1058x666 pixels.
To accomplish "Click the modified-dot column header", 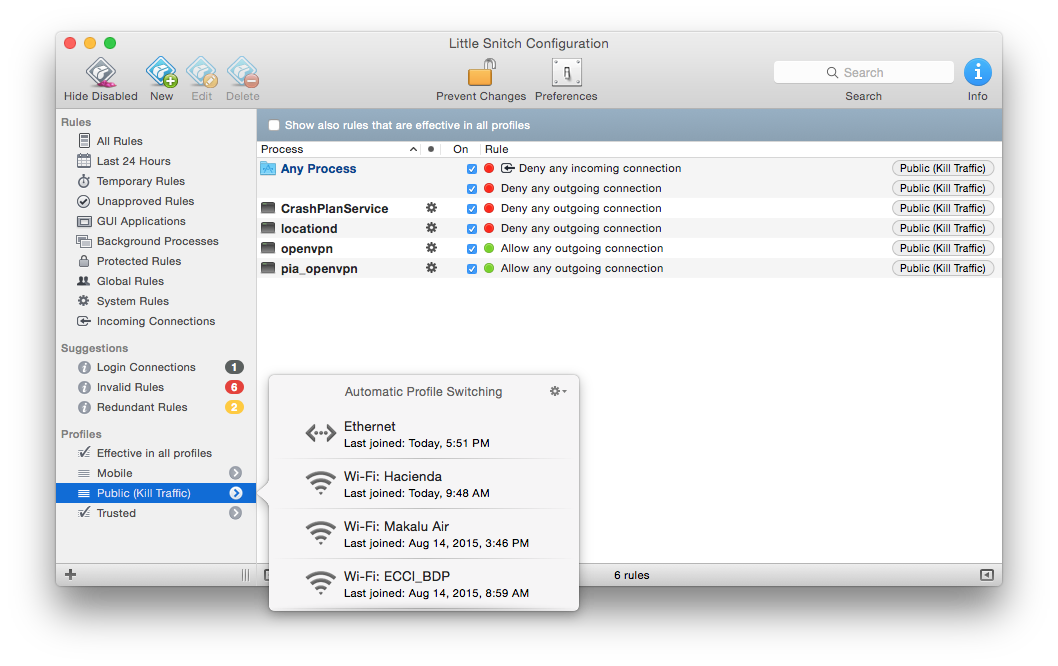I will (x=431, y=149).
